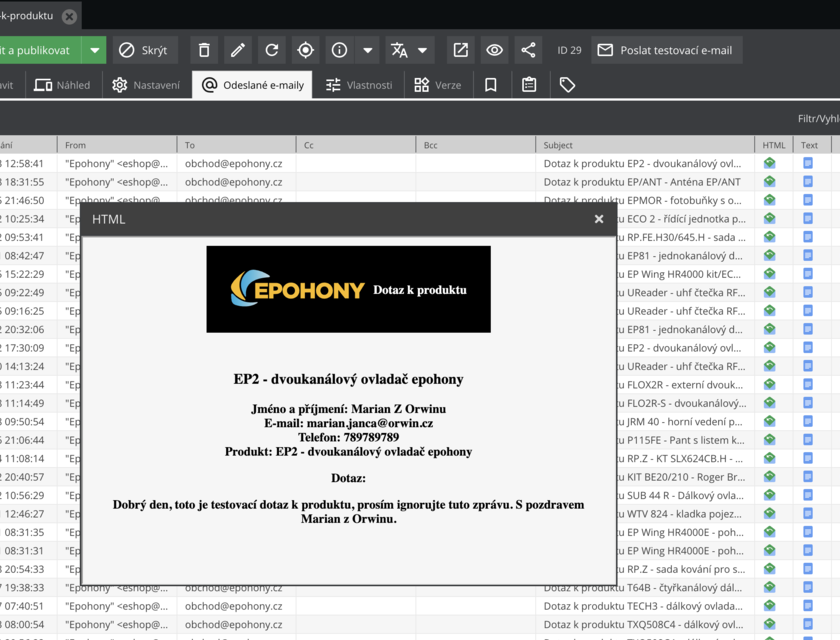Click the refresh reload icon
The width and height of the screenshot is (840, 640).
[272, 50]
